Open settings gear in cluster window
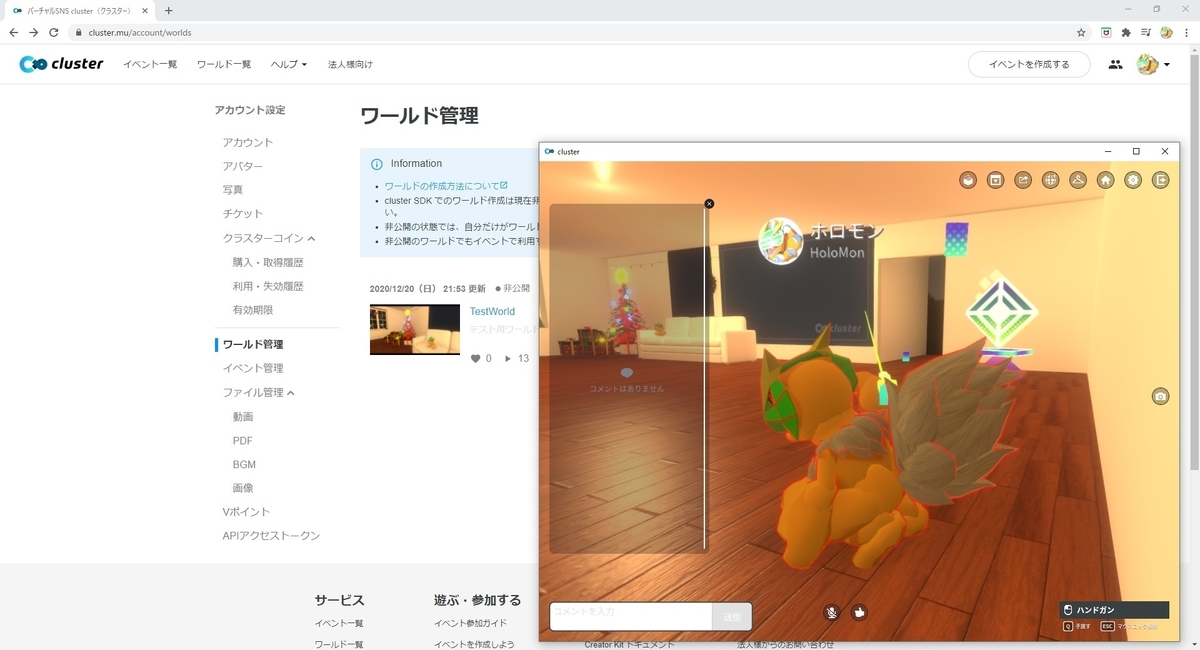The image size is (1200, 650). 1133,180
